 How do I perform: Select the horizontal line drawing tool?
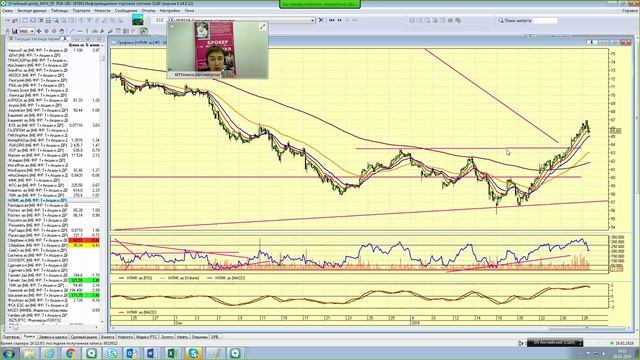point(80,31)
